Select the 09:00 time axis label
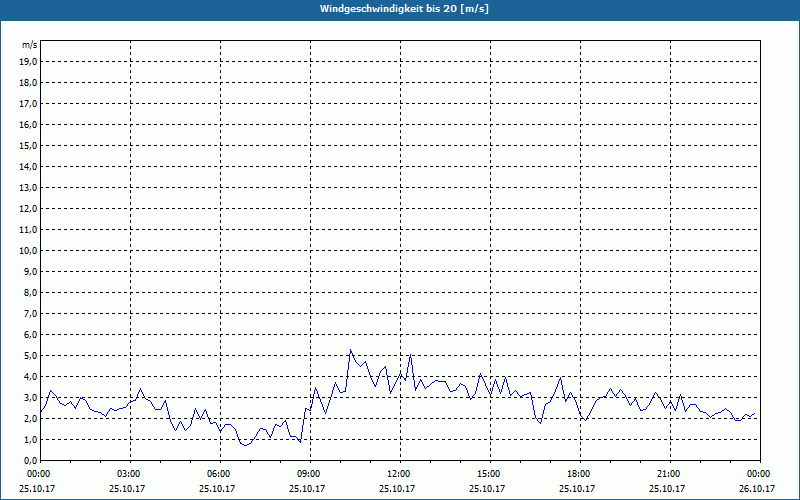This screenshot has height=500, width=800. 310,474
